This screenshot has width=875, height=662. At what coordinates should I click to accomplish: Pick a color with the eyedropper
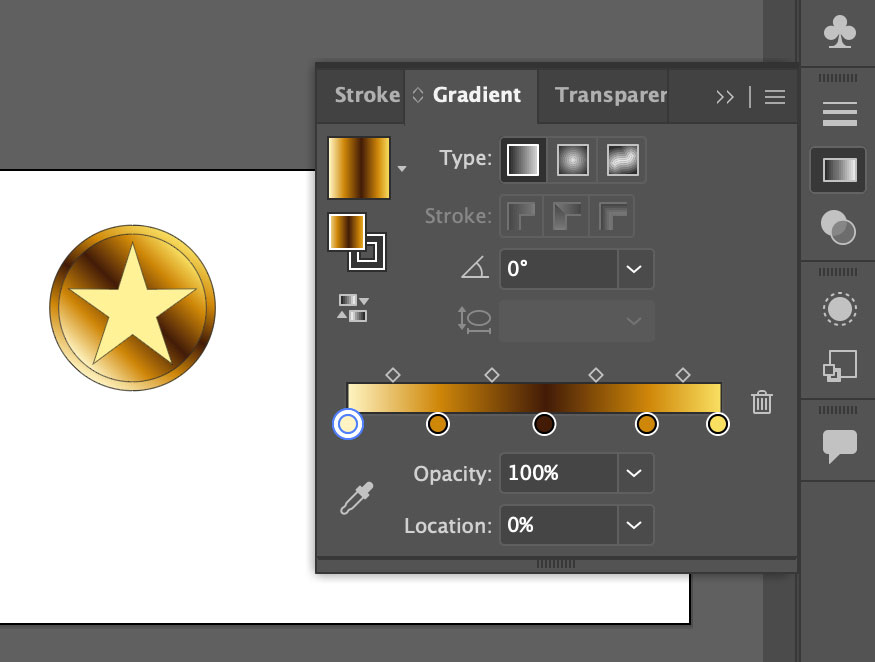[x=356, y=498]
